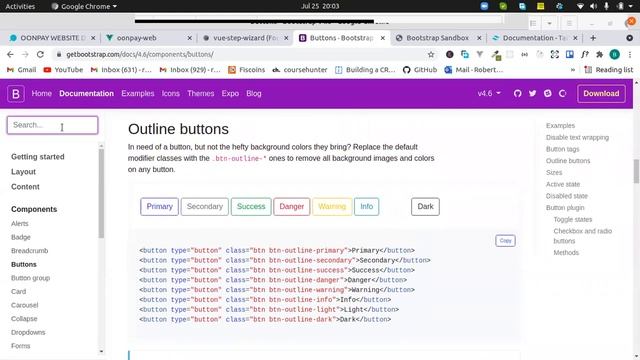The width and height of the screenshot is (640, 360).
Task: Switch to vue-step-wizard tab
Action: pyautogui.click(x=246, y=38)
